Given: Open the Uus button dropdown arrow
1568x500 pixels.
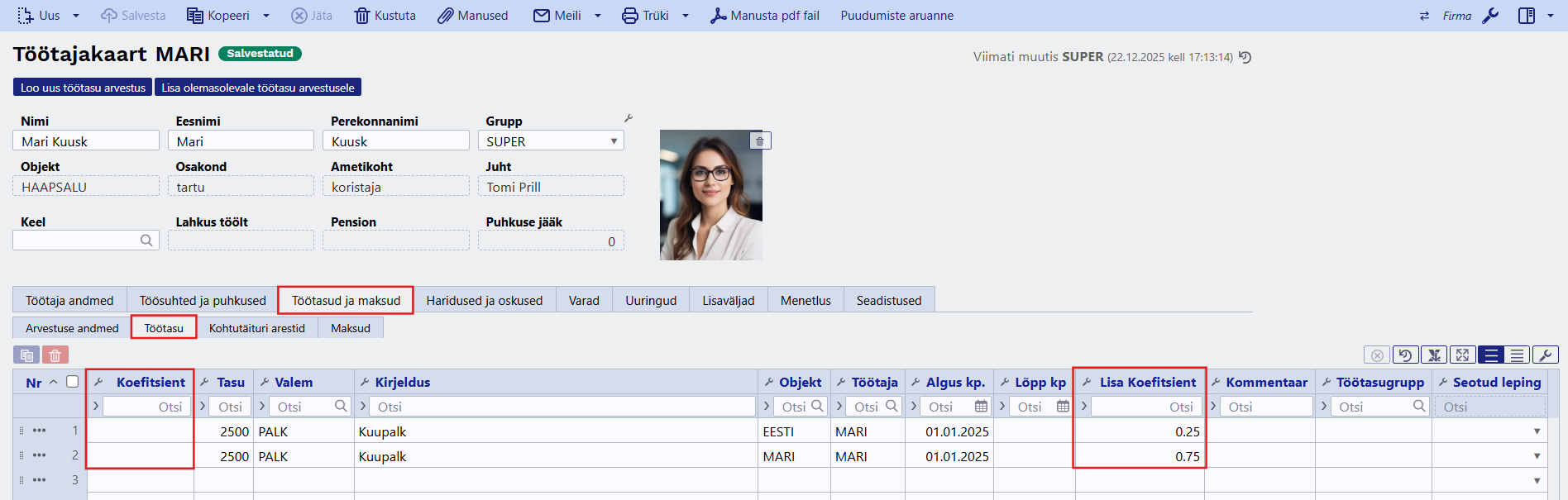Looking at the screenshot, I should 76,16.
